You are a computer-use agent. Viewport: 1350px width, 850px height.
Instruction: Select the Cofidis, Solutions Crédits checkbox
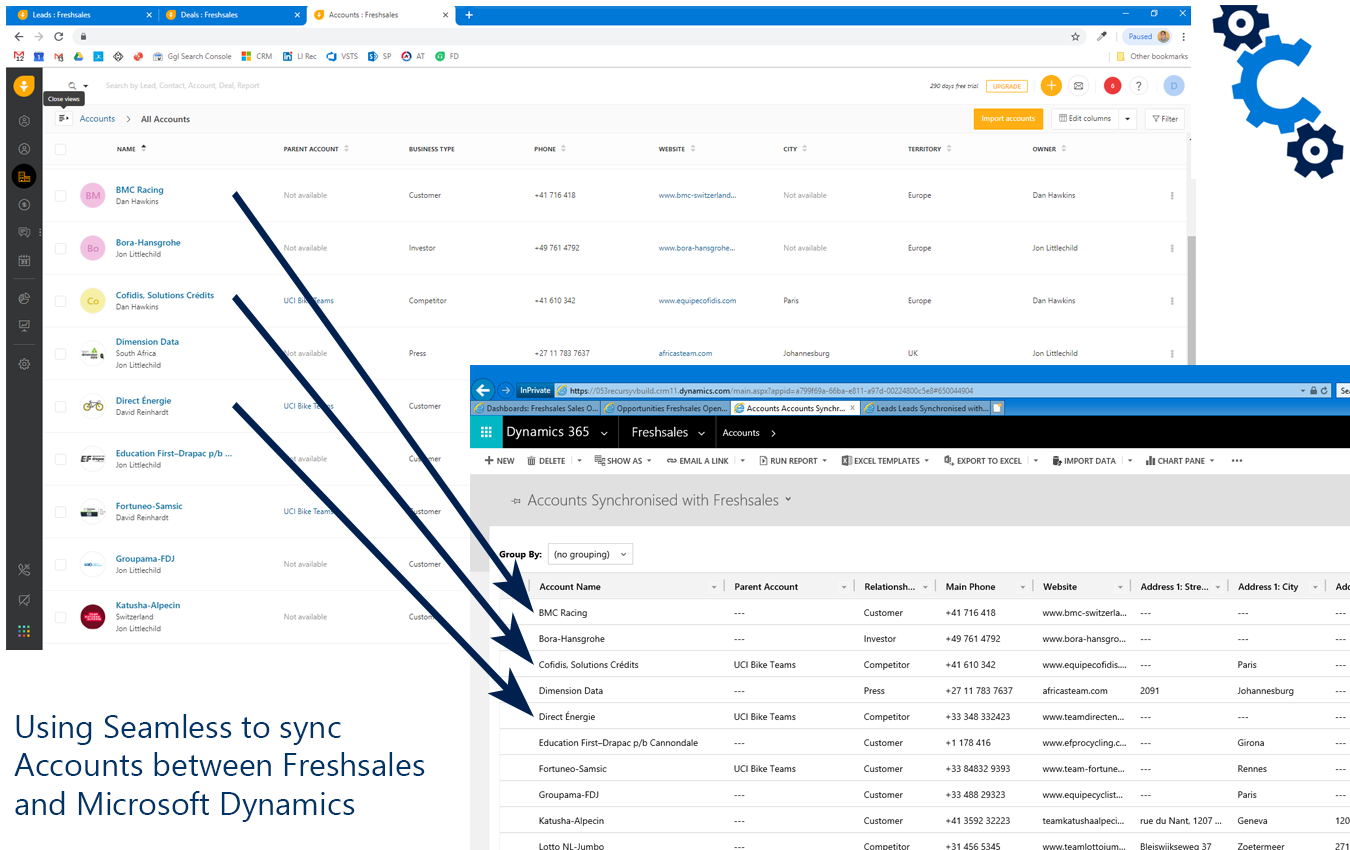60,301
